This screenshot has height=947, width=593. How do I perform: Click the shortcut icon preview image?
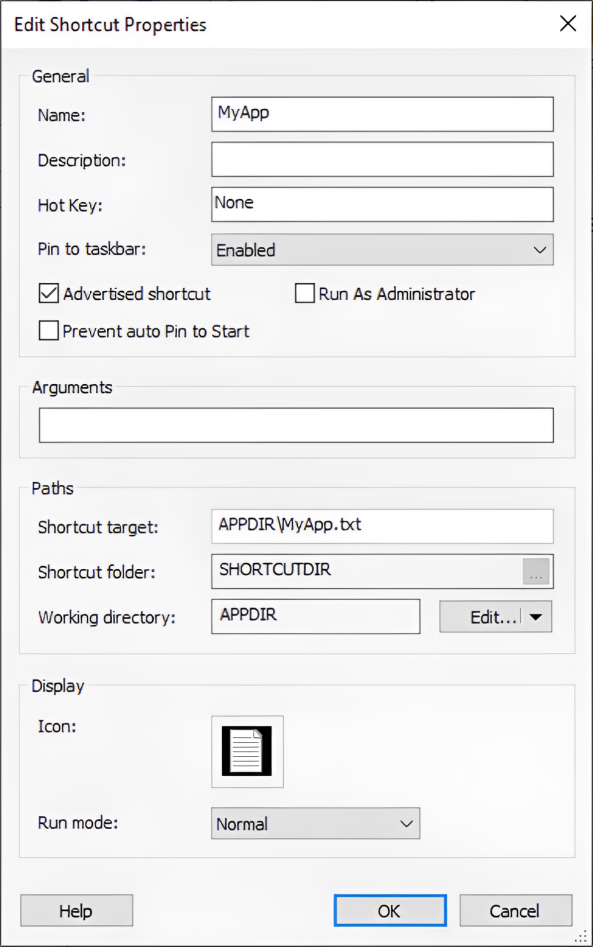tap(247, 751)
